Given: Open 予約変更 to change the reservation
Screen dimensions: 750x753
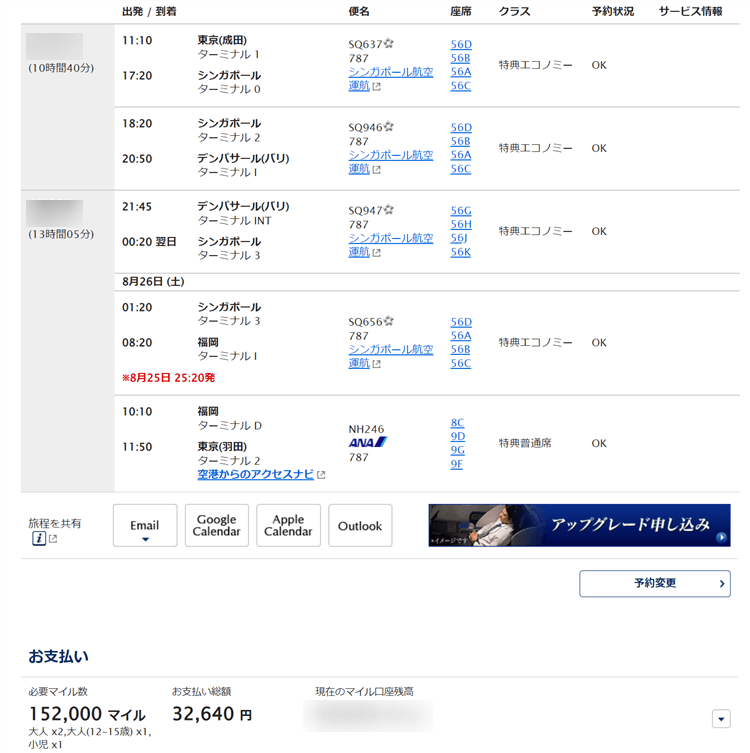Looking at the screenshot, I should coord(655,583).
